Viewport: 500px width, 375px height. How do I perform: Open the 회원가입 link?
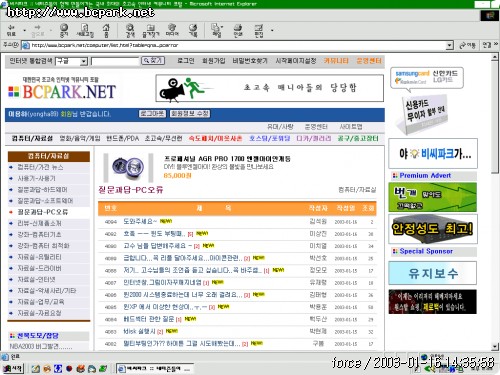coord(214,61)
